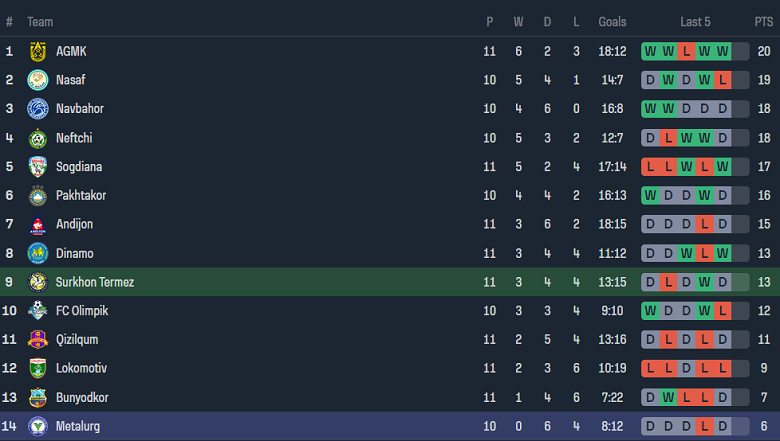Click the Metalurg club badge icon
This screenshot has height=441, width=780.
38,427
